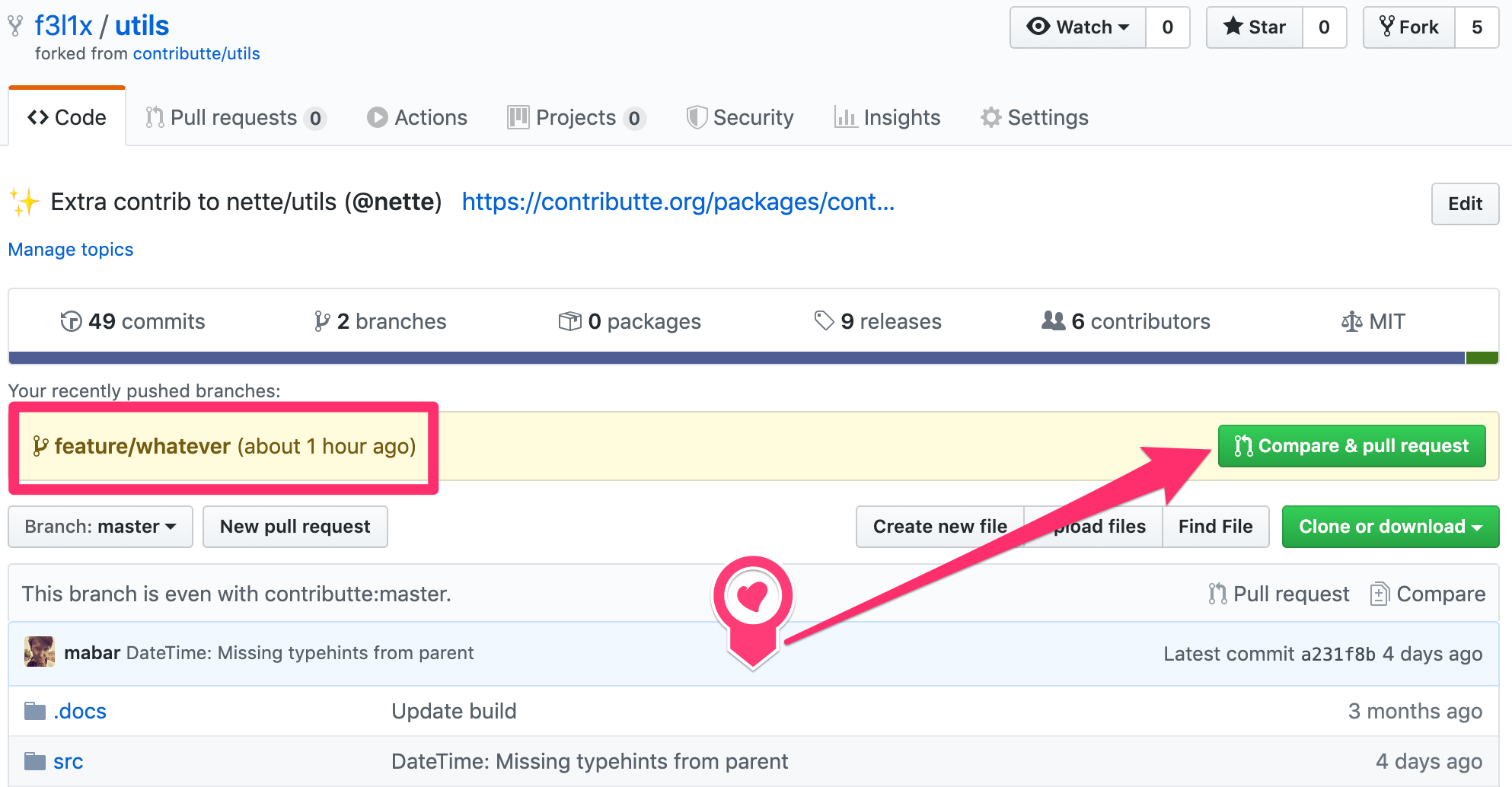
Task: View the 6 contributors list
Action: click(1126, 321)
